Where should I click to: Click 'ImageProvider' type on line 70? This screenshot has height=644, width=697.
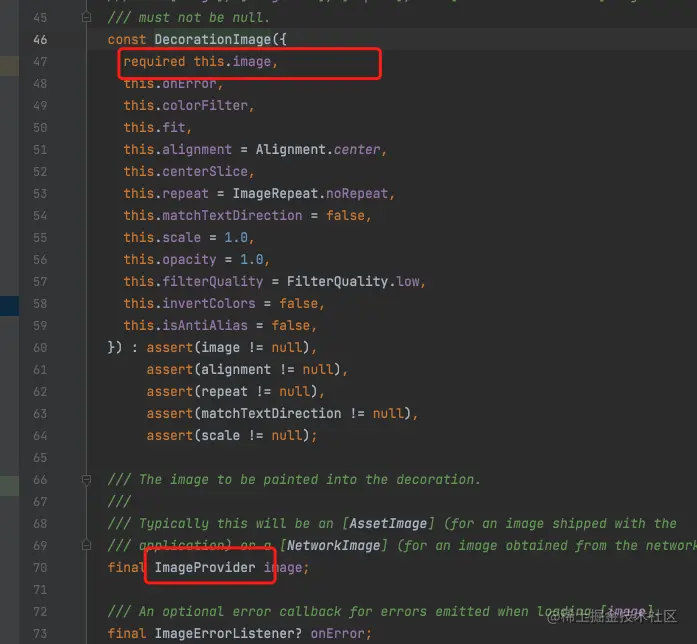pyautogui.click(x=205, y=568)
